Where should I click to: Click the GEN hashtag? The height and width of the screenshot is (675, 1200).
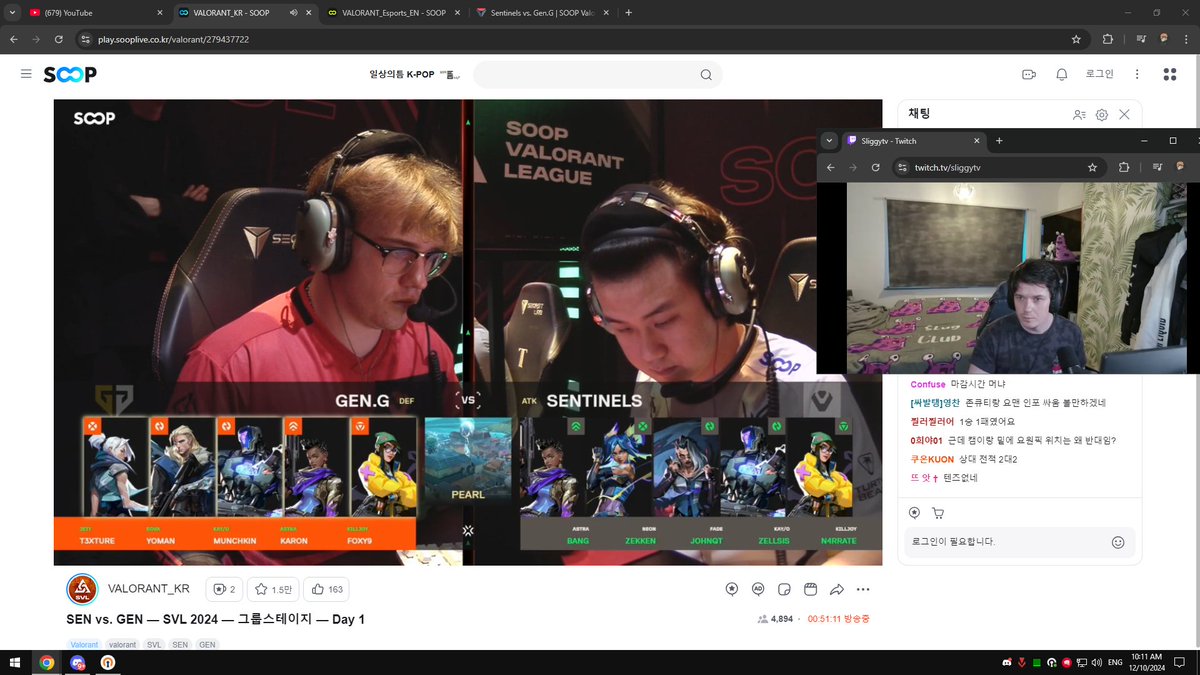pyautogui.click(x=207, y=645)
